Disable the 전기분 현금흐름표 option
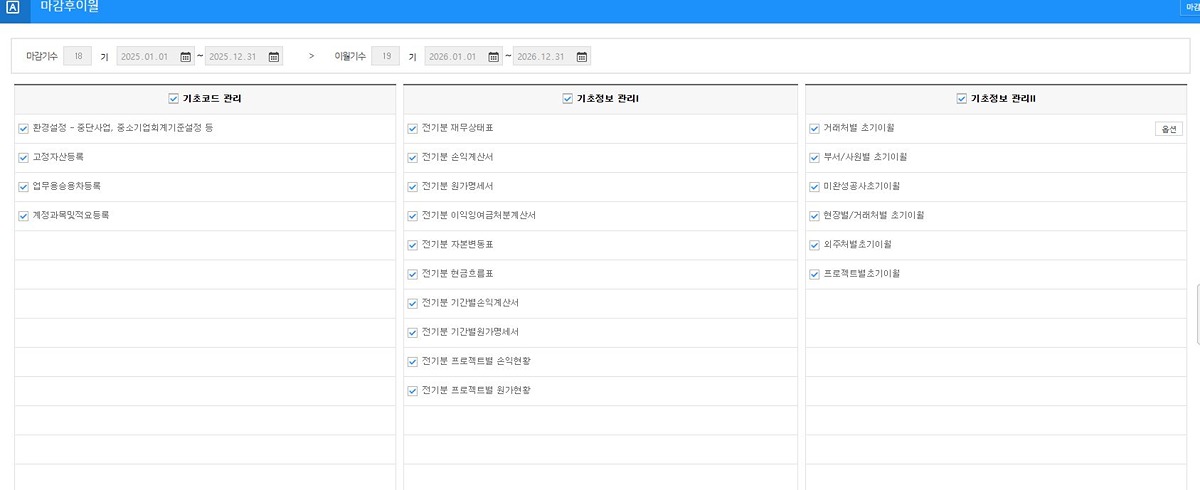The width and height of the screenshot is (1200, 490). point(412,274)
